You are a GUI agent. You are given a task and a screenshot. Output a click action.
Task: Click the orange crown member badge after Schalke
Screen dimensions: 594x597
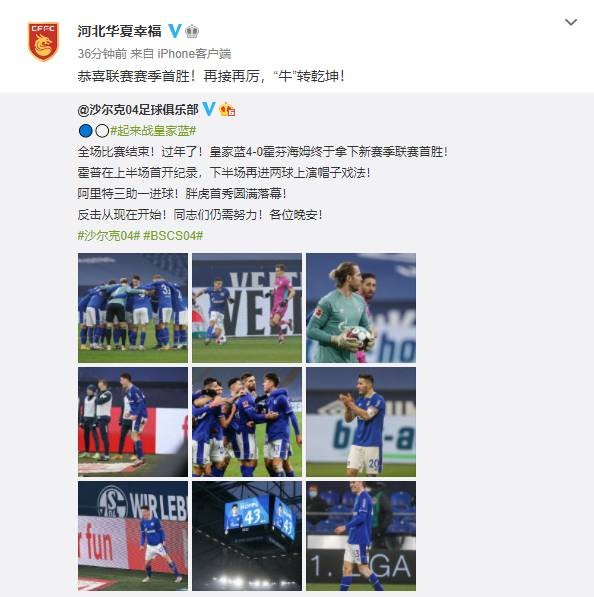tap(227, 110)
